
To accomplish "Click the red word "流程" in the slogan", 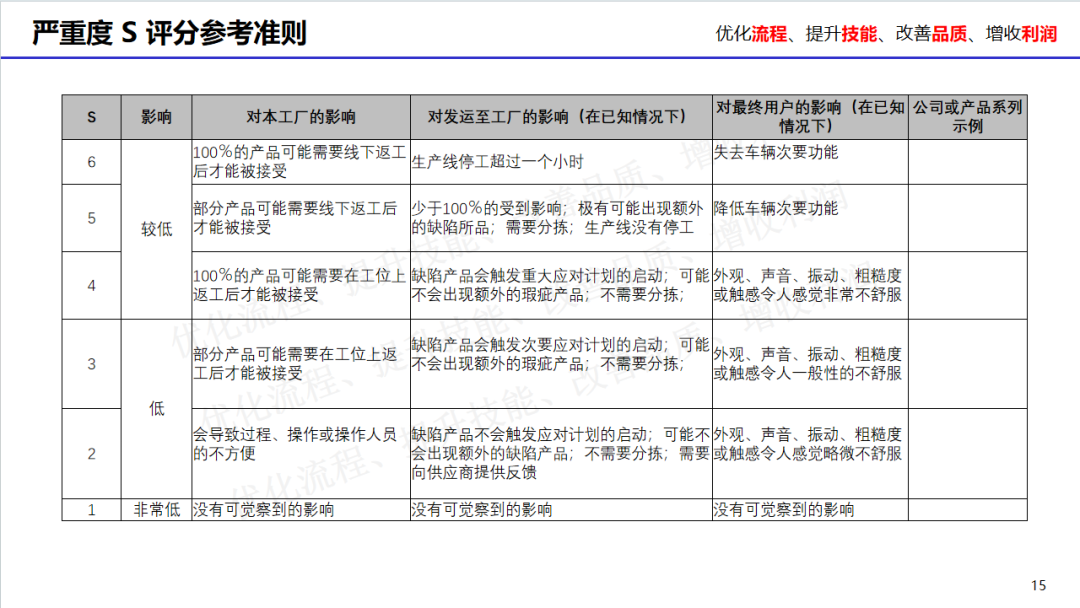I will pos(769,34).
